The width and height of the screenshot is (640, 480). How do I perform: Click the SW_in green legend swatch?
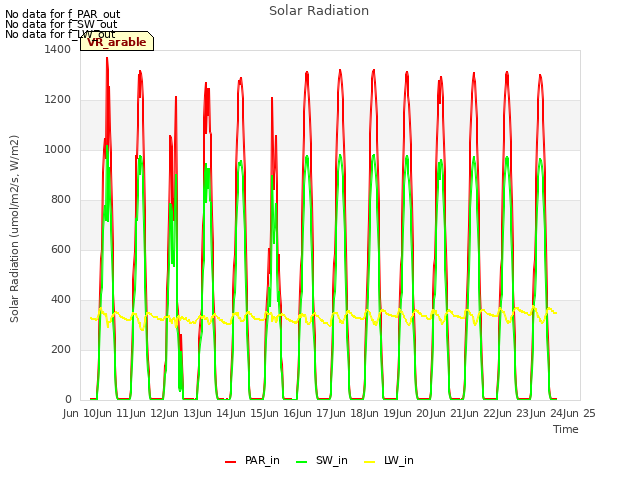(x=301, y=462)
